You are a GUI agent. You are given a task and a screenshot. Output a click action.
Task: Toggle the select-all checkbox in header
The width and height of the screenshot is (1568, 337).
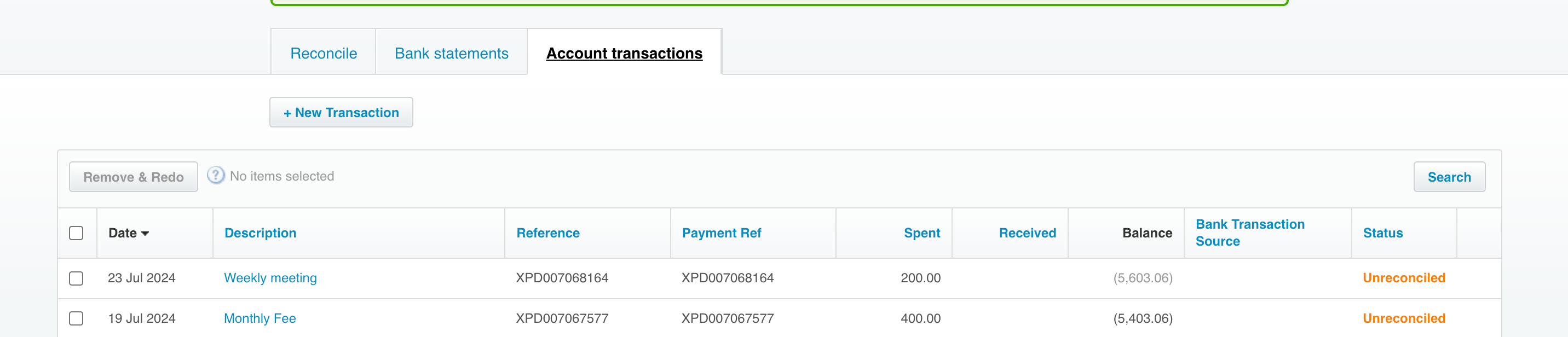(76, 233)
